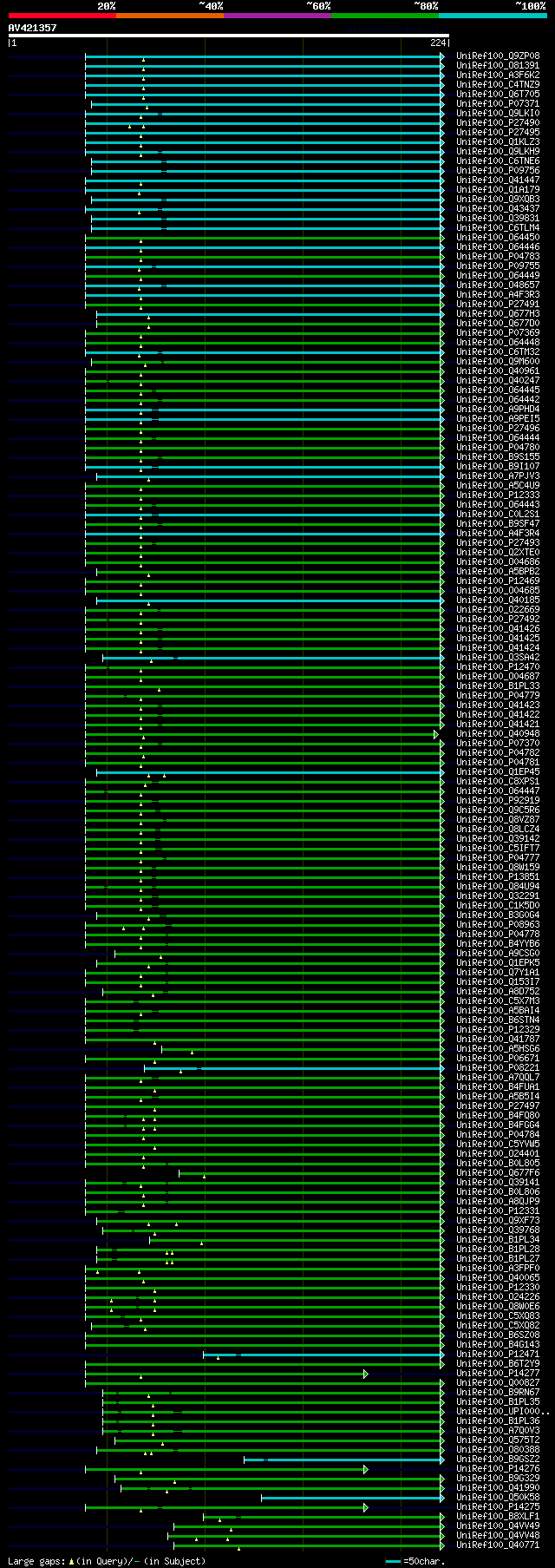Viewport: 555px width, 1568px height.
Task: Select hit label UniRef100_P12329
Action: (498, 1030)
